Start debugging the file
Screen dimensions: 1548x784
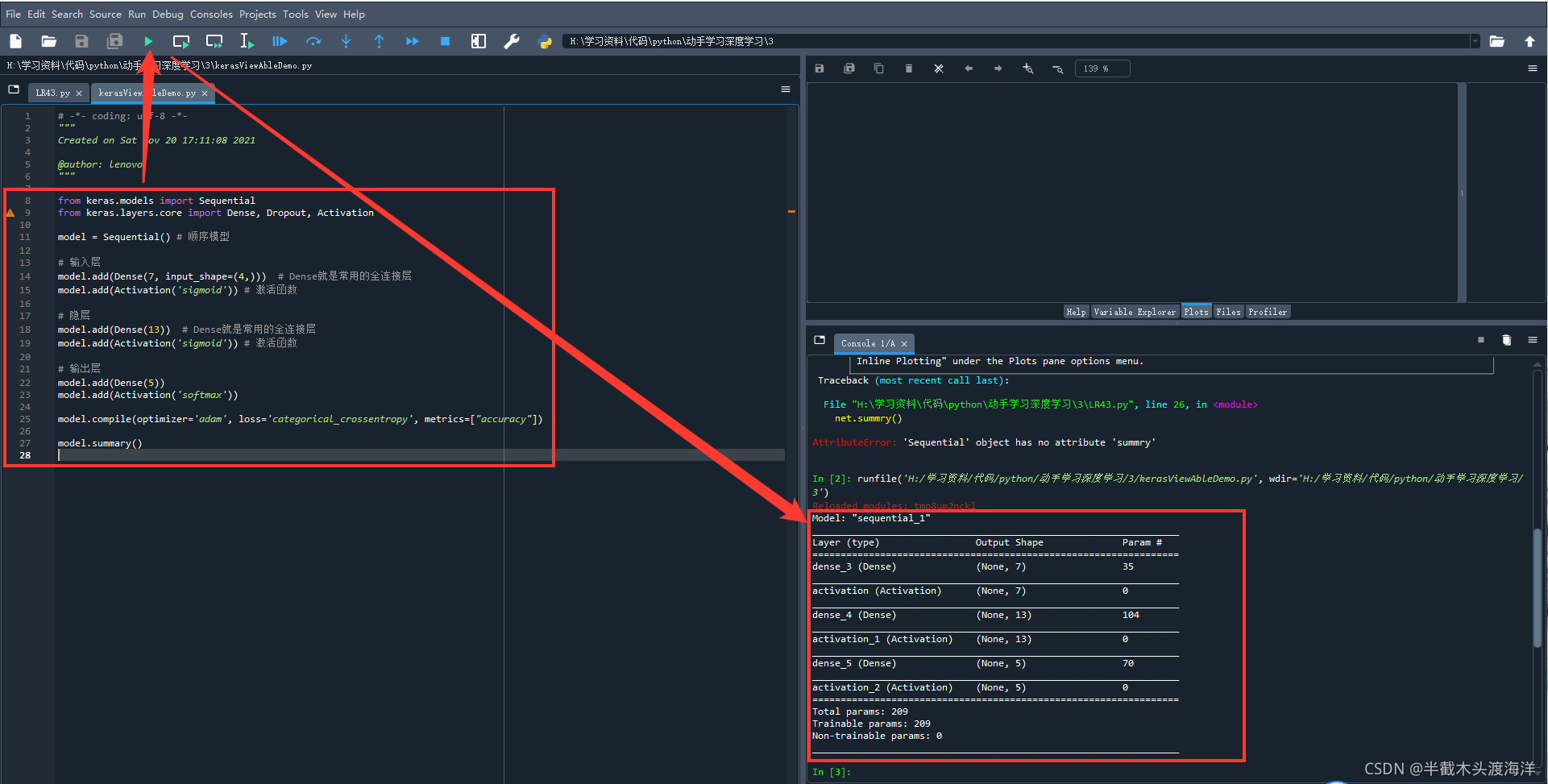coord(280,41)
